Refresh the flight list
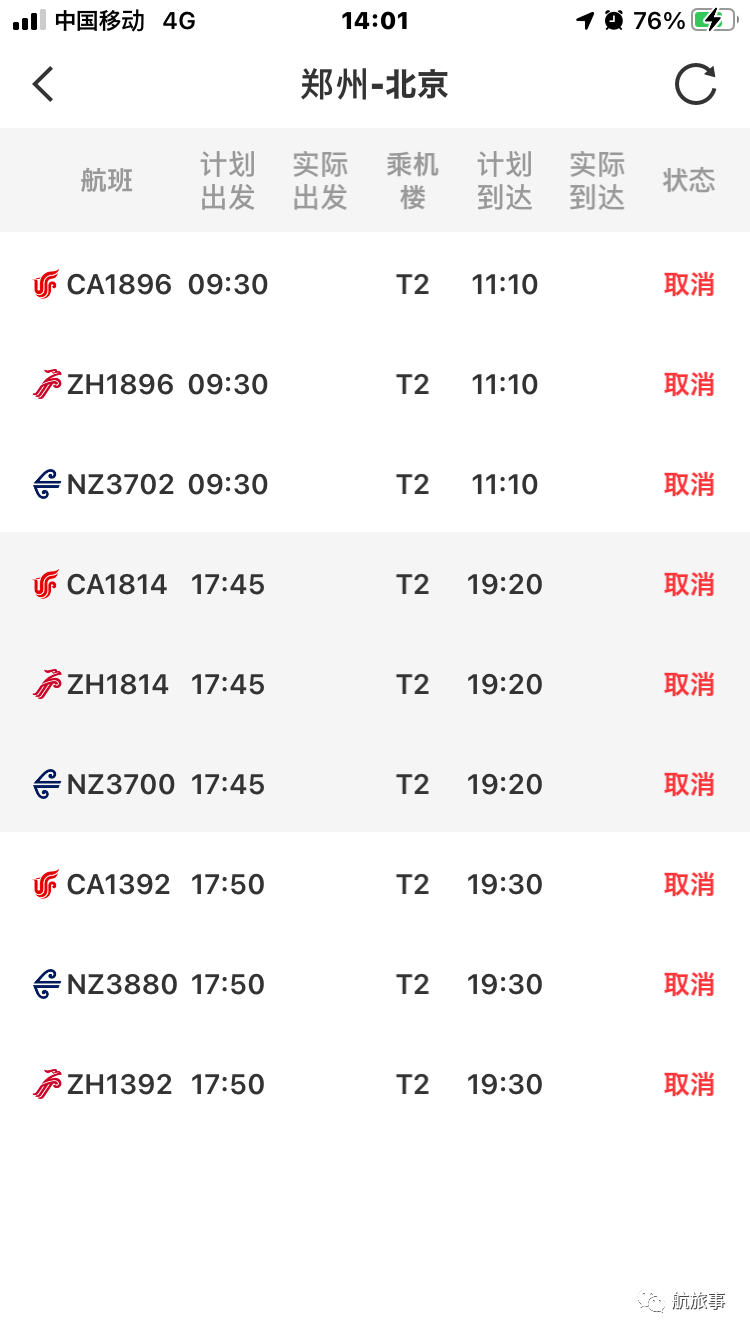 tap(695, 84)
